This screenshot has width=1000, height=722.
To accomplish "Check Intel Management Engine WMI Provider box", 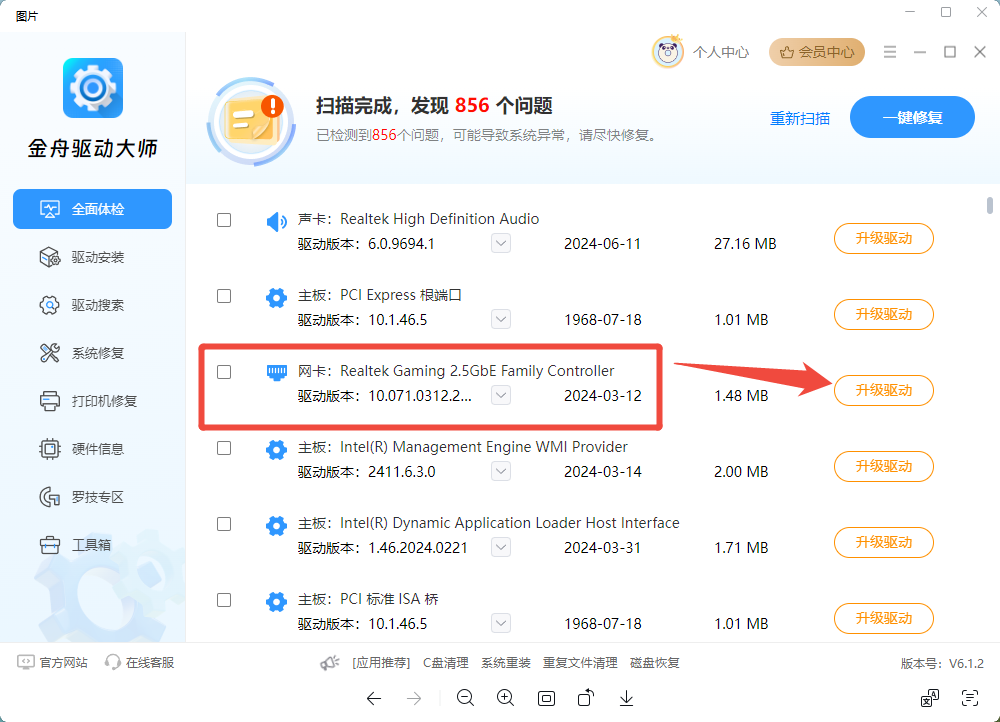I will coord(224,448).
